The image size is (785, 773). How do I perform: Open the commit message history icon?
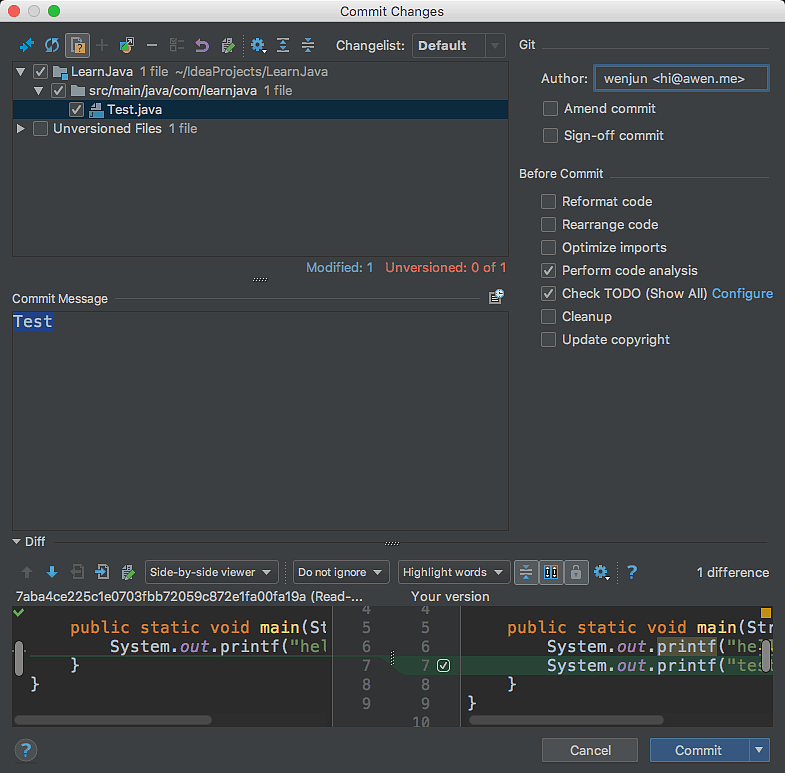[x=496, y=297]
